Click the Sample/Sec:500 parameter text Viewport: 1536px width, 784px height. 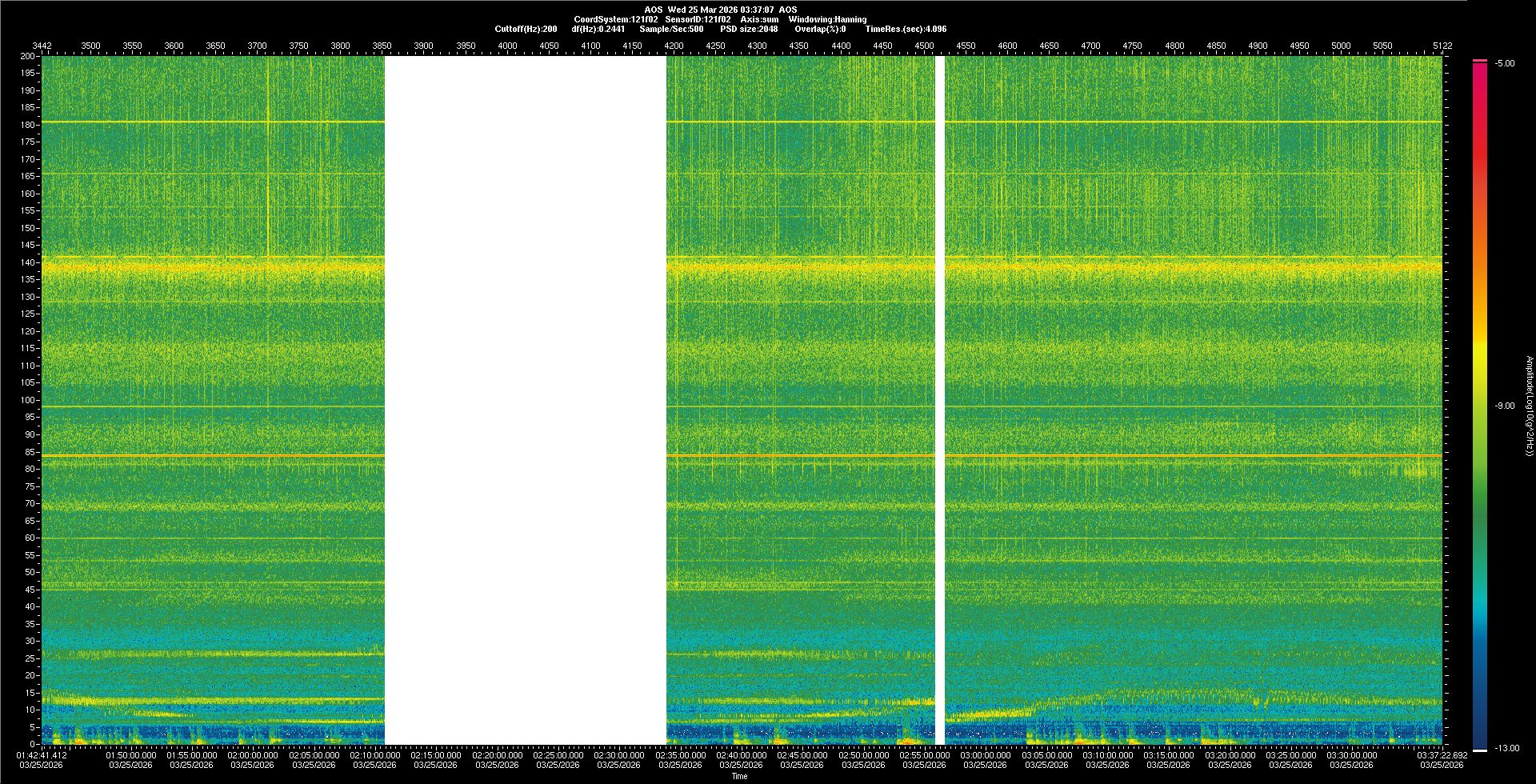click(671, 29)
